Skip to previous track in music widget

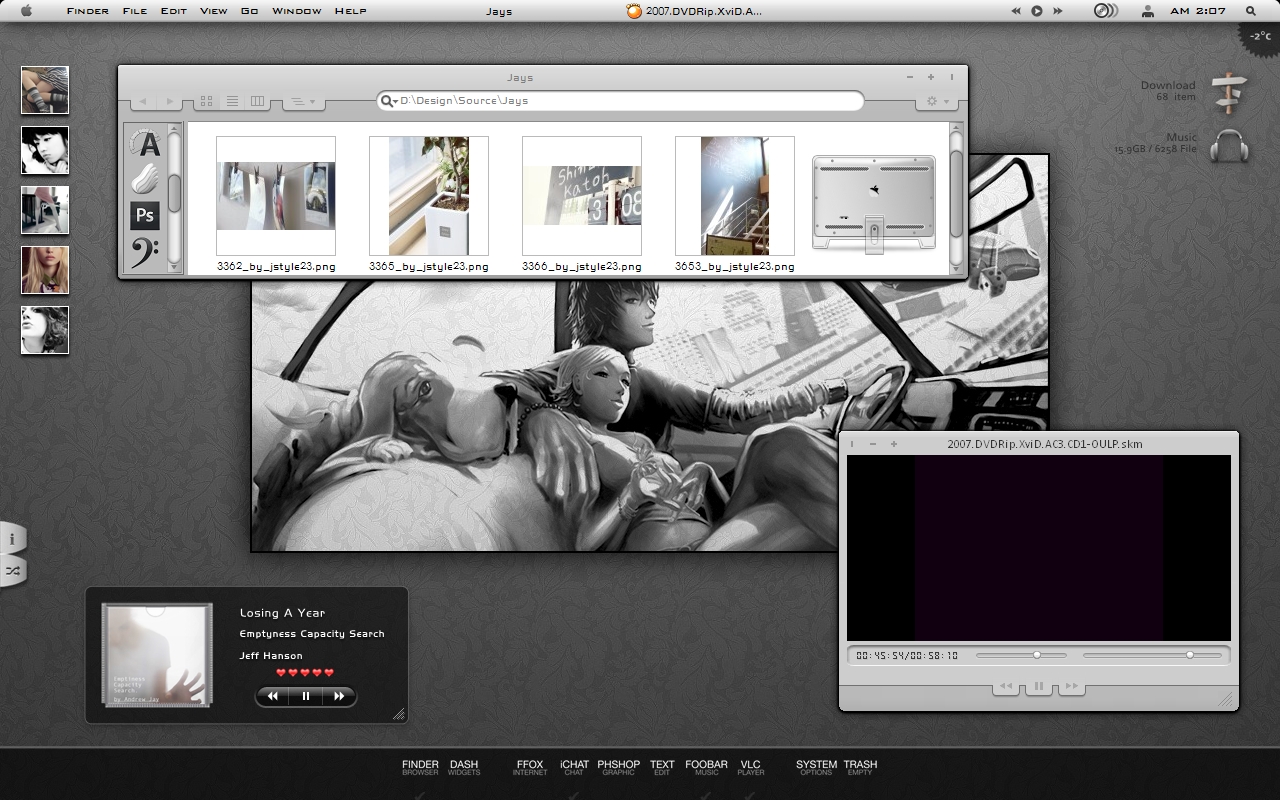click(x=273, y=696)
